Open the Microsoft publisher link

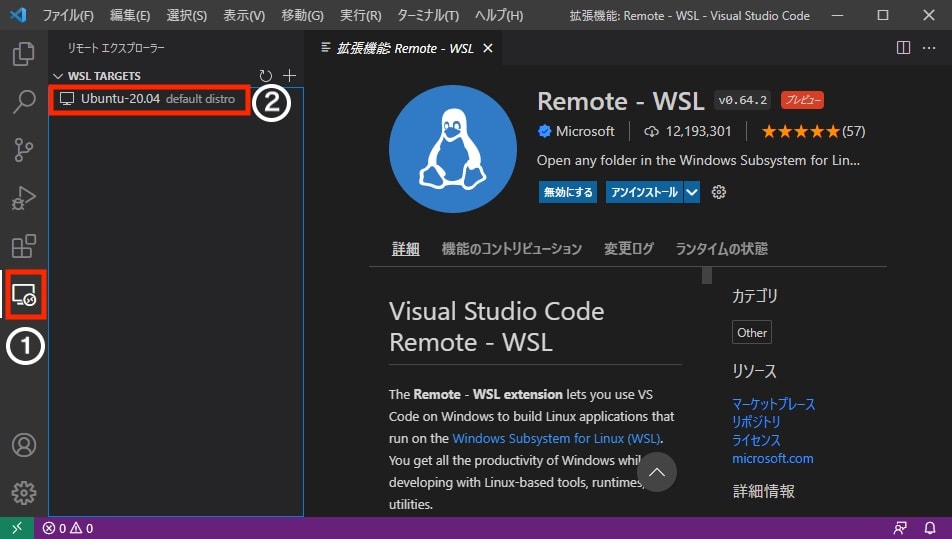point(585,131)
